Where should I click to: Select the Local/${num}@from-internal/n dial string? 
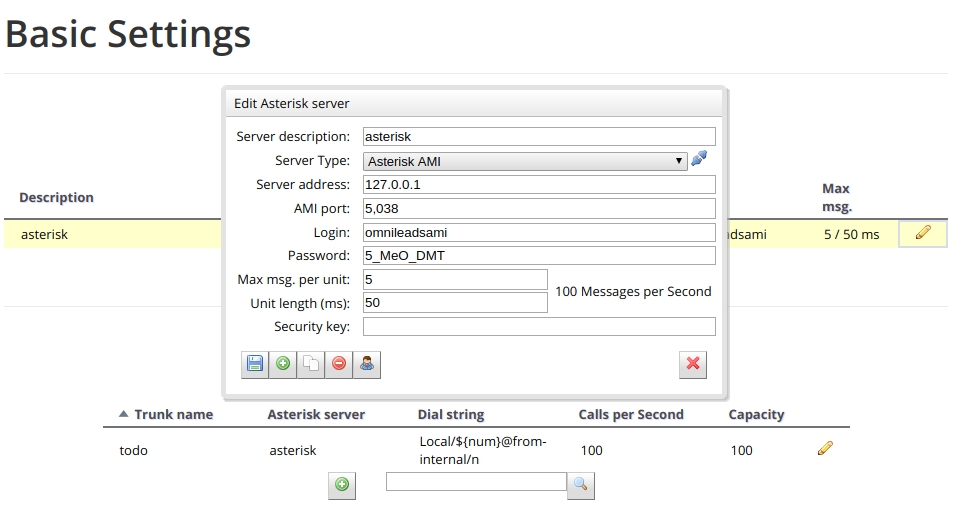coord(483,450)
